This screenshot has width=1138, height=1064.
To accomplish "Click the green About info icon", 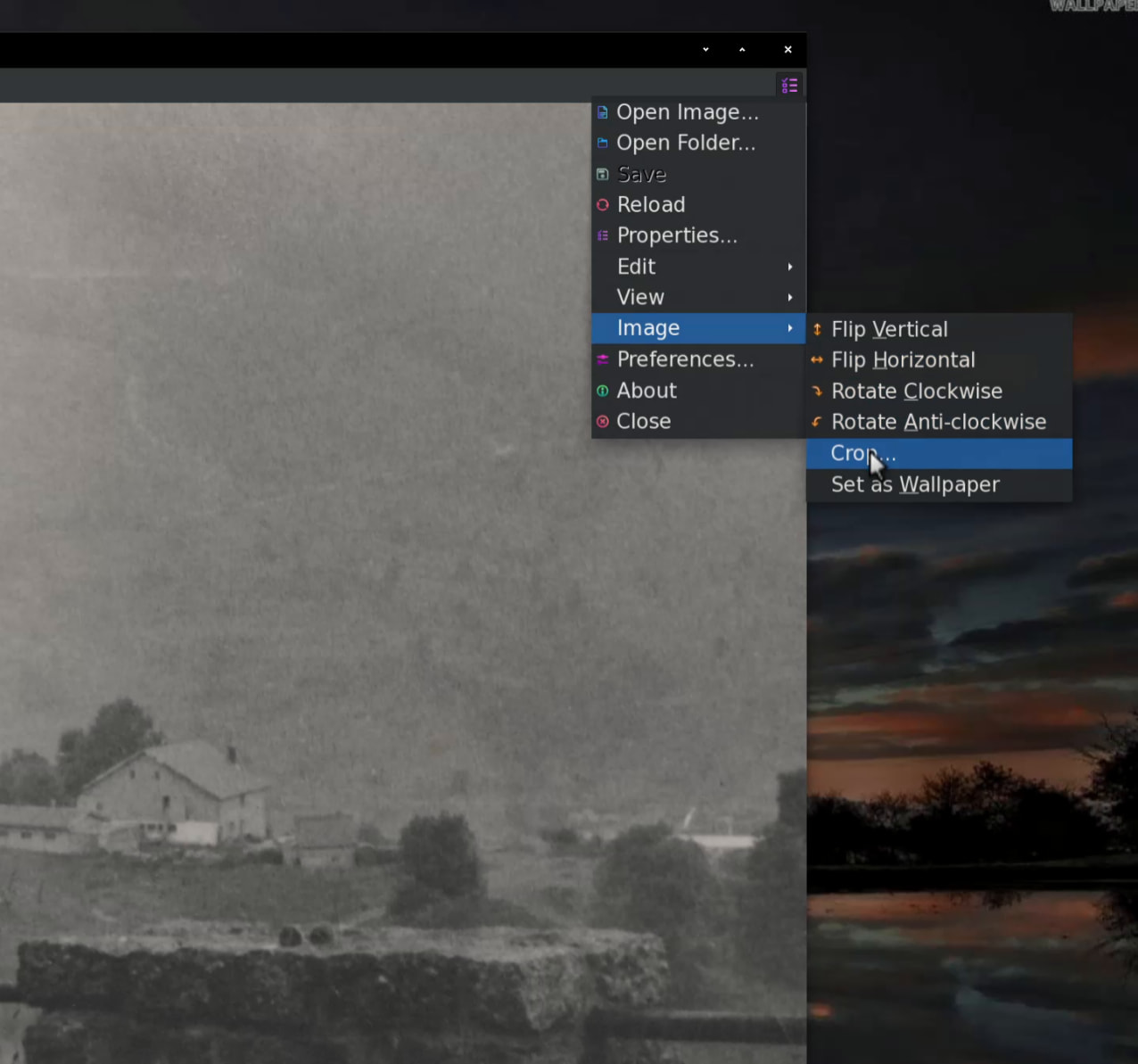I will point(603,391).
